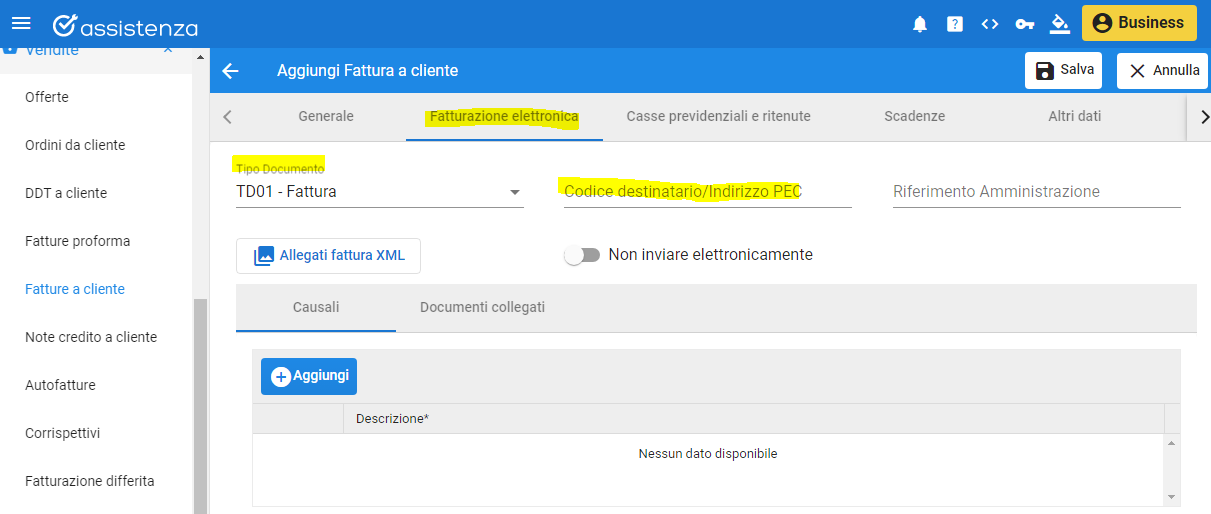The height and width of the screenshot is (514, 1211).
Task: Click the key icon in header
Action: 1025,24
